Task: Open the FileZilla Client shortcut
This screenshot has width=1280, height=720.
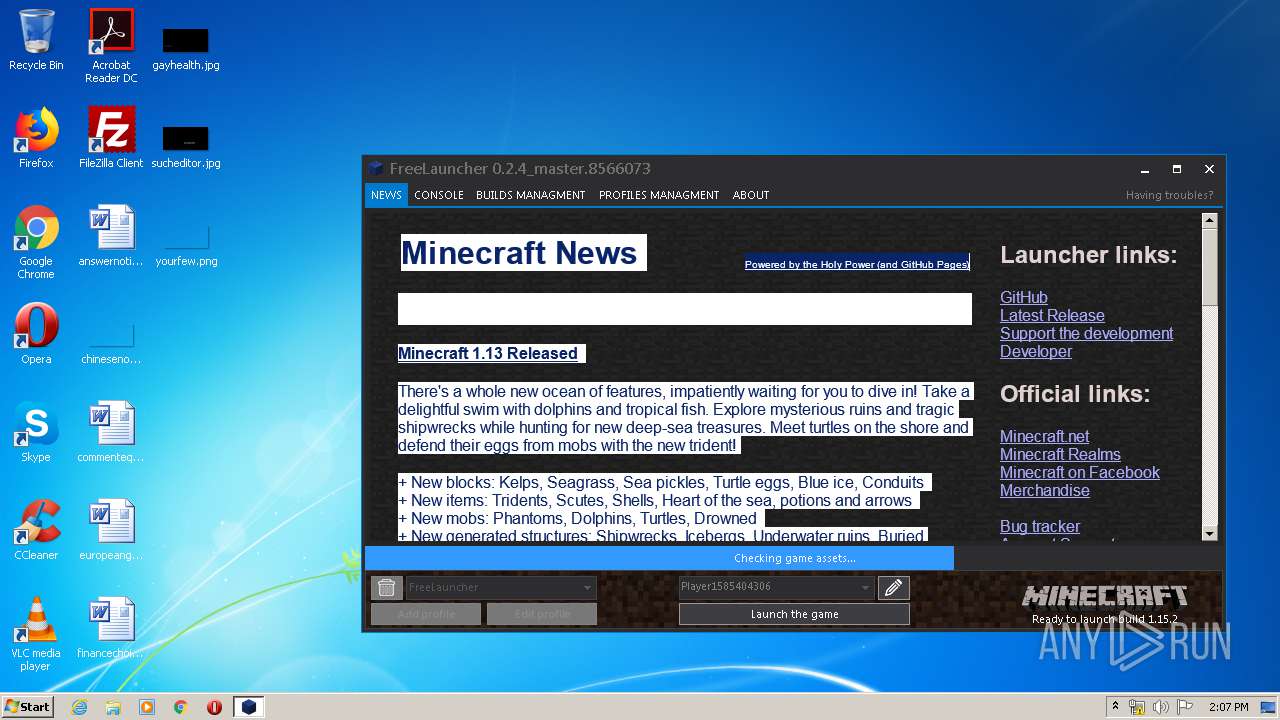Action: coord(111,138)
